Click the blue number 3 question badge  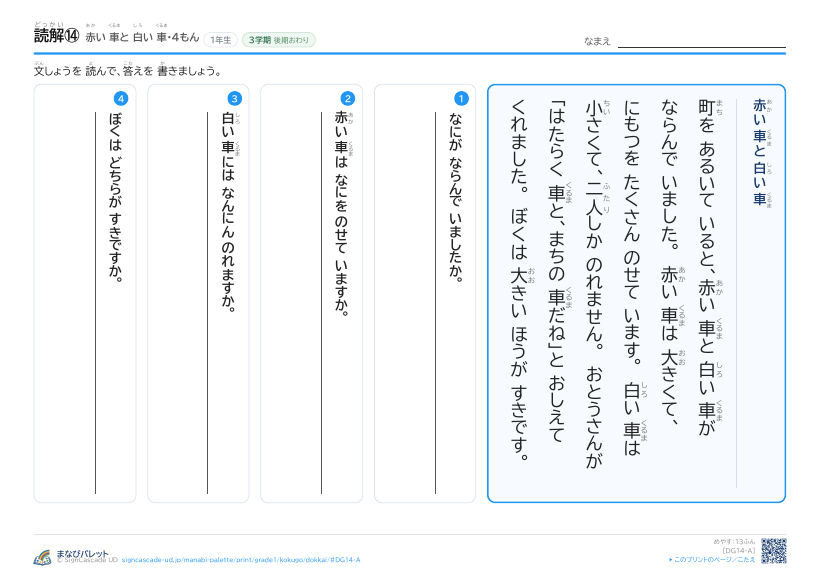(234, 98)
